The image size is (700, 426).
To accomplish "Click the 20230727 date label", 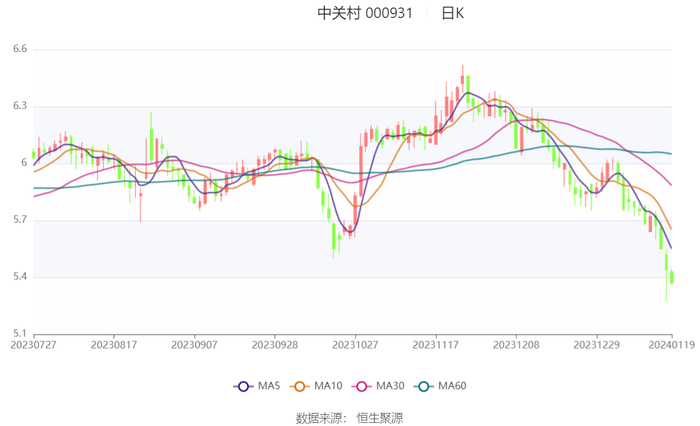I will click(33, 345).
